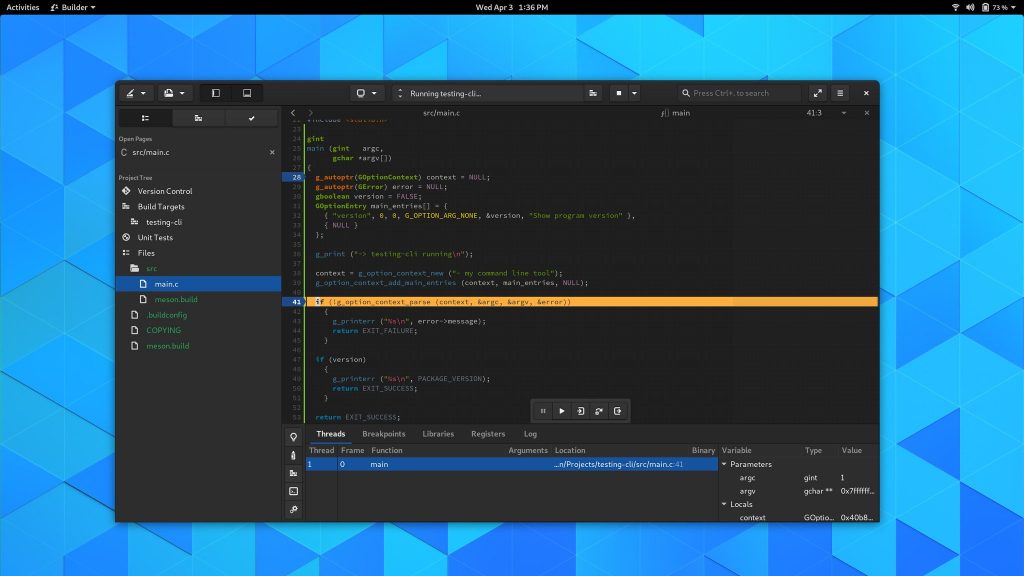Navigate back with the editor left chevron
This screenshot has height=576, width=1024.
[293, 113]
